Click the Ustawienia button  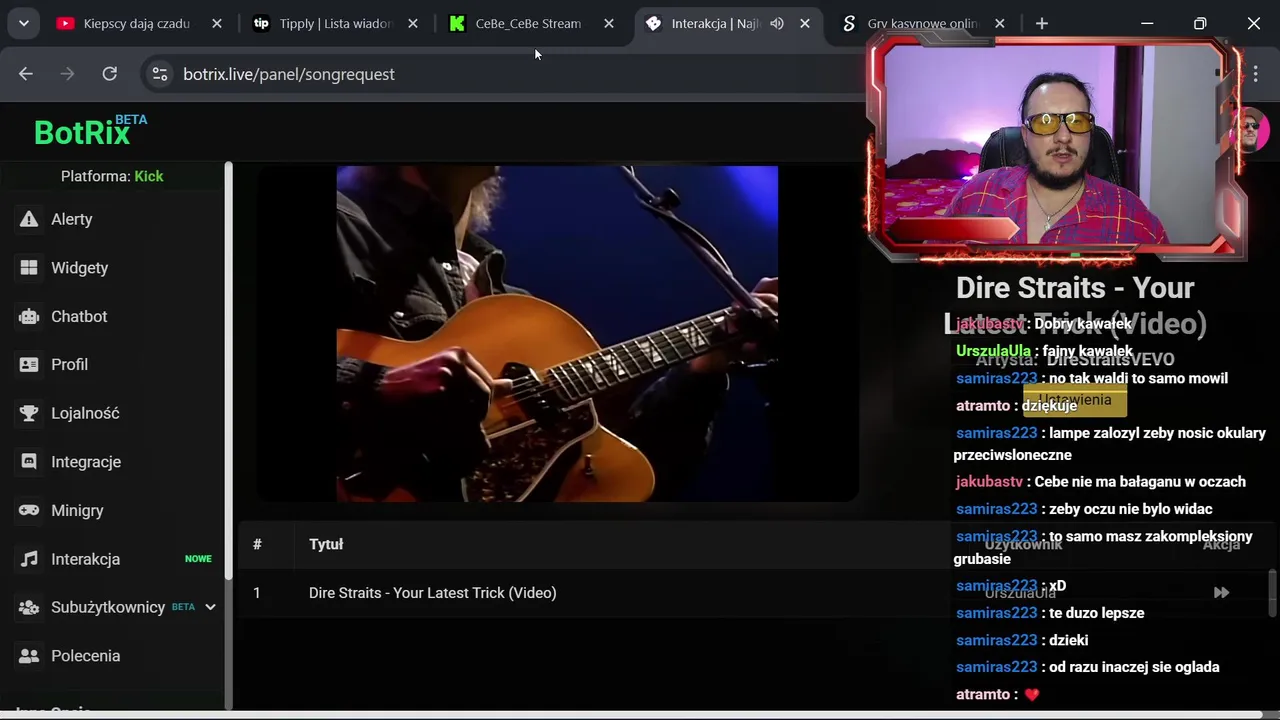point(1075,400)
